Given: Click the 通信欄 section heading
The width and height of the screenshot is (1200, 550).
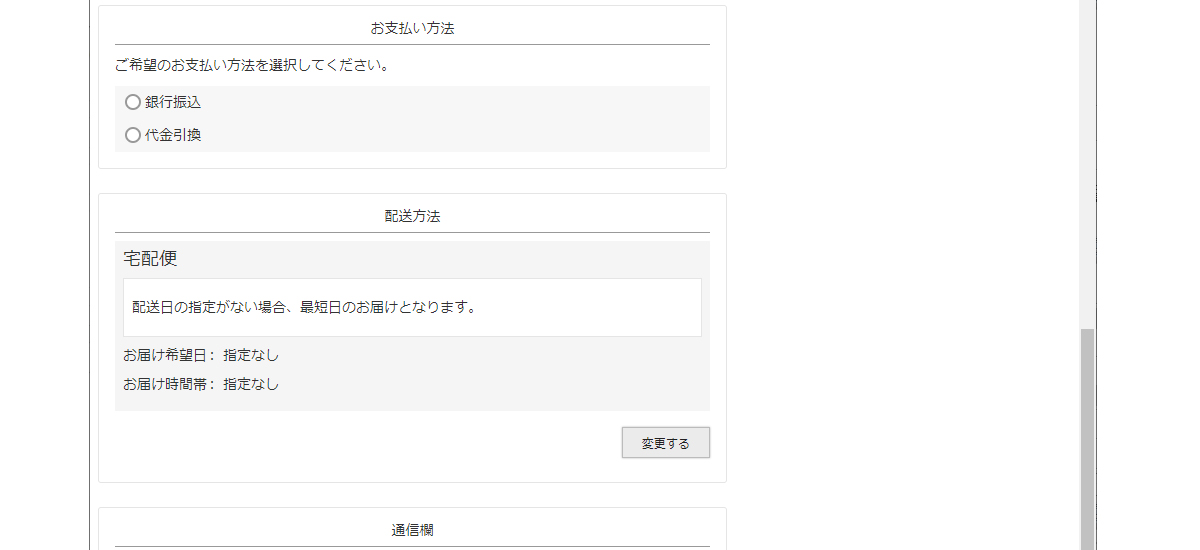Looking at the screenshot, I should [x=412, y=530].
